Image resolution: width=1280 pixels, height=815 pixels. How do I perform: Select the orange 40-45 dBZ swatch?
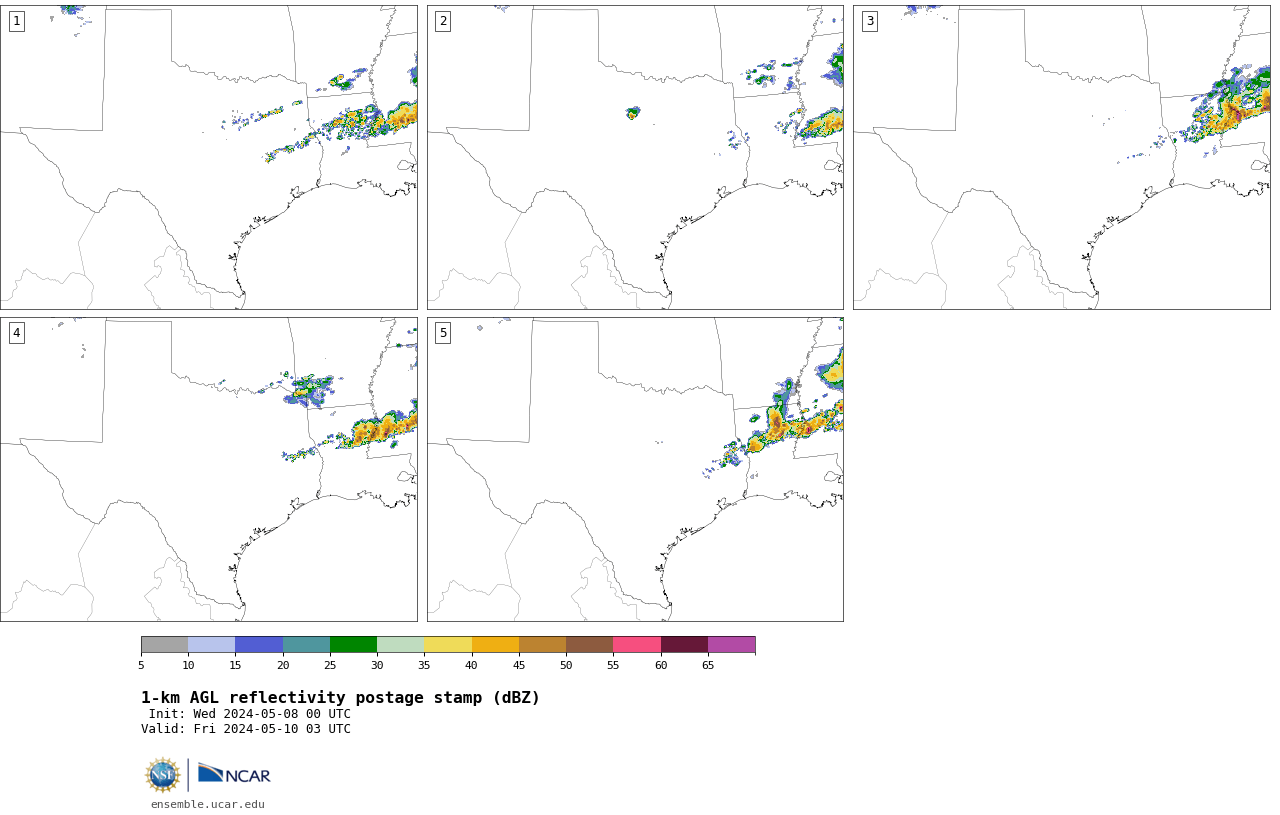point(495,644)
